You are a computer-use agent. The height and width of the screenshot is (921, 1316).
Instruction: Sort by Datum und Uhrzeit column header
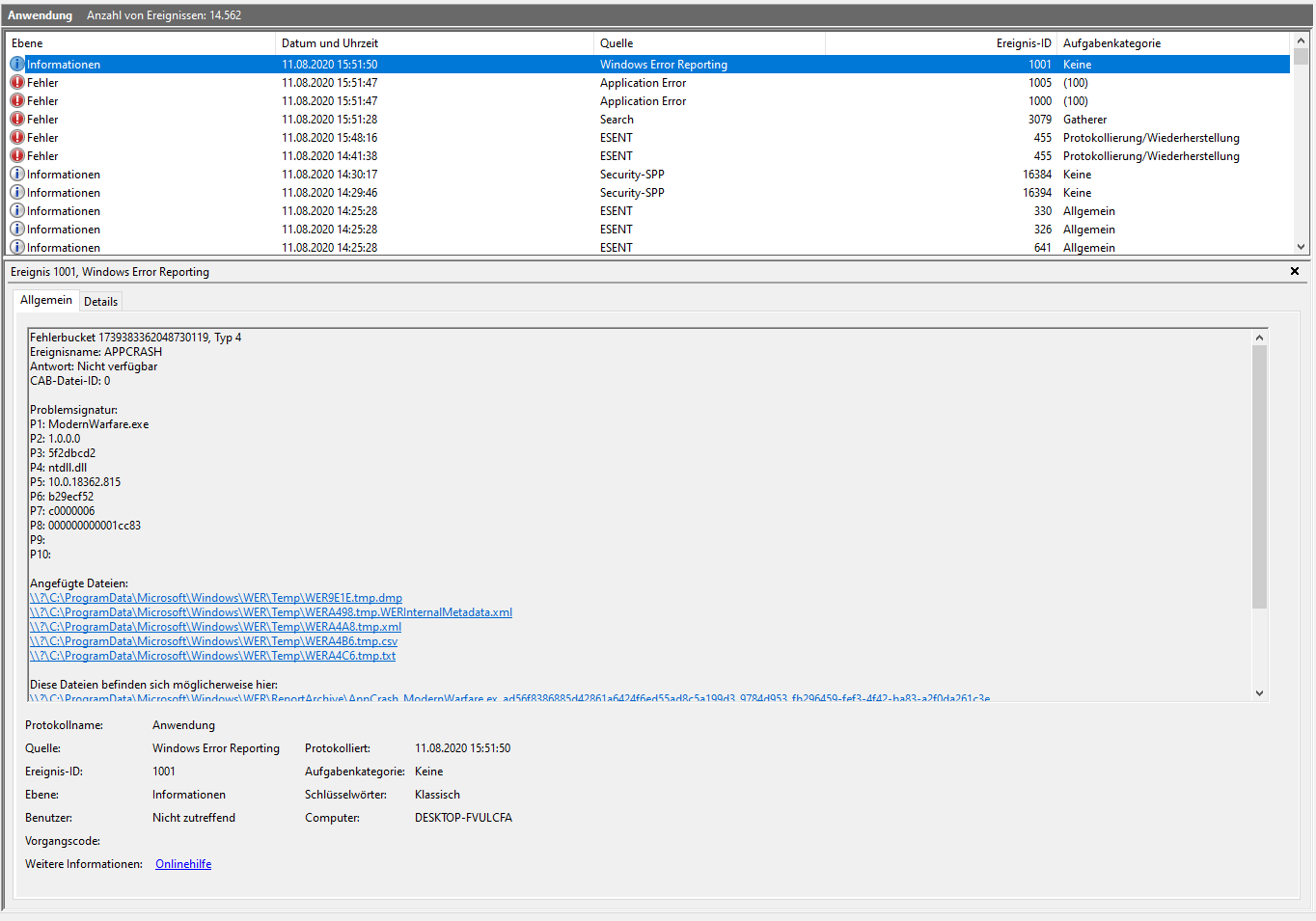pyautogui.click(x=434, y=42)
